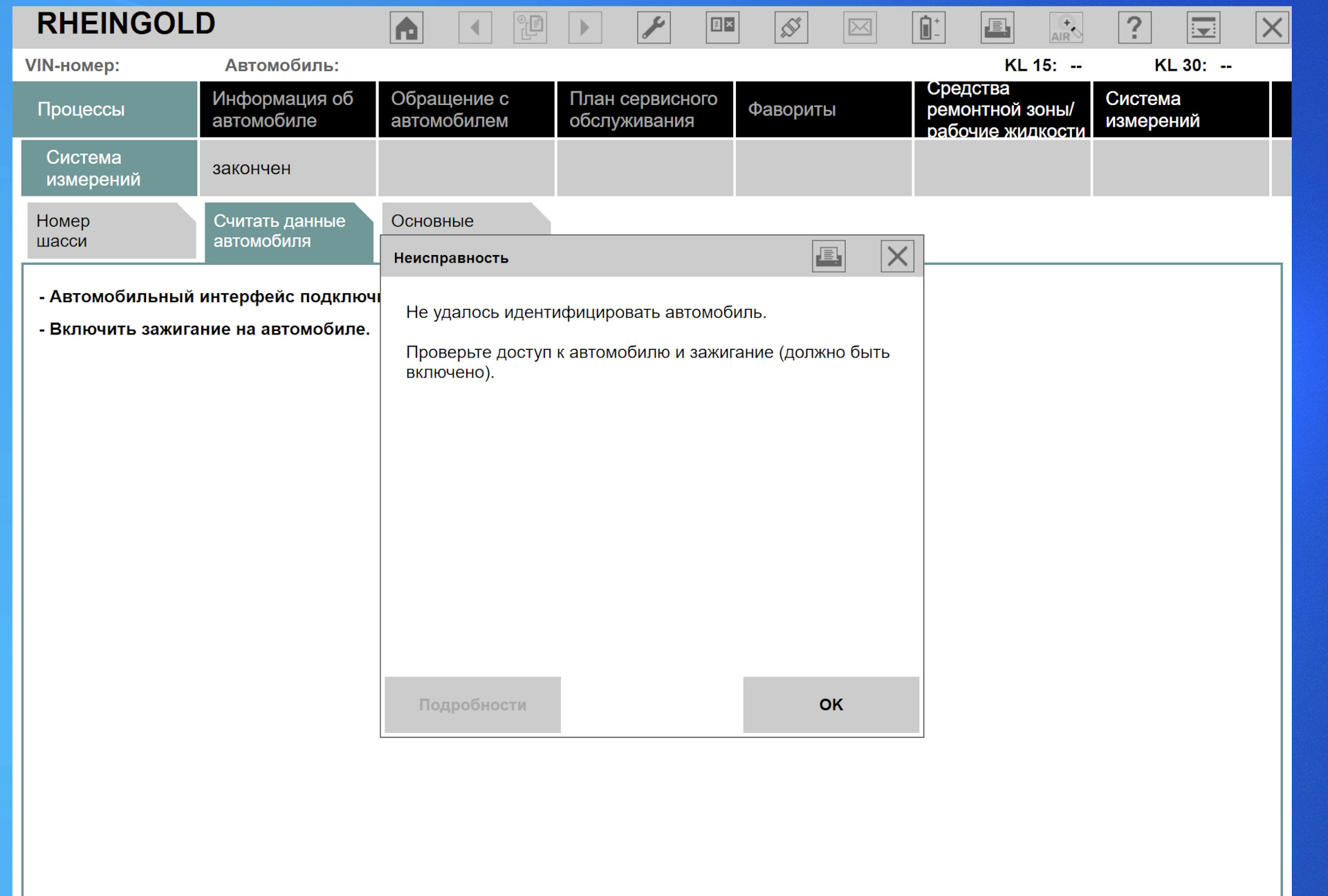Open the Основные tab
This screenshot has height=896, width=1328.
click(x=465, y=220)
